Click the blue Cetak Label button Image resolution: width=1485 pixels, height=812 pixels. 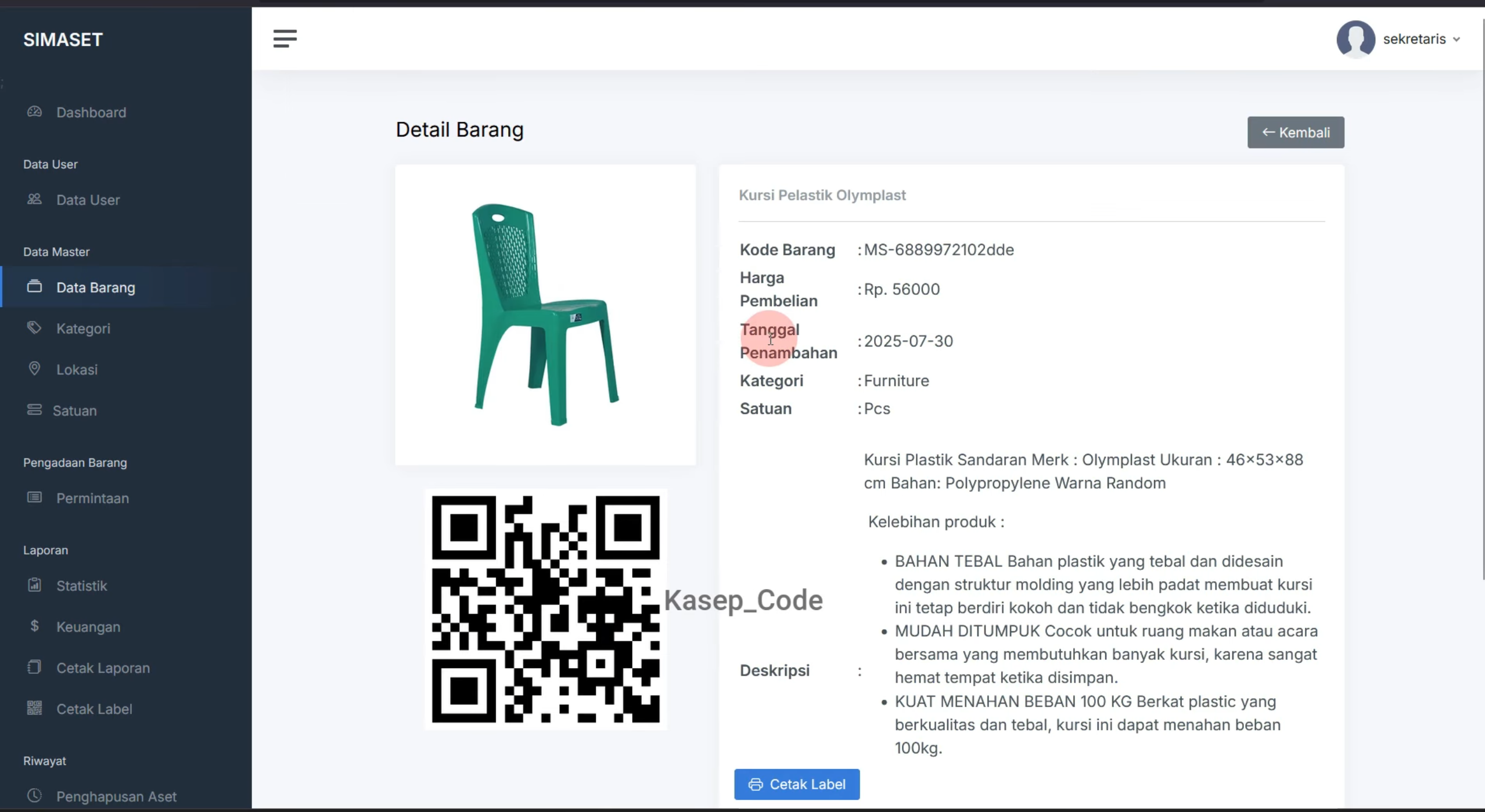click(796, 784)
